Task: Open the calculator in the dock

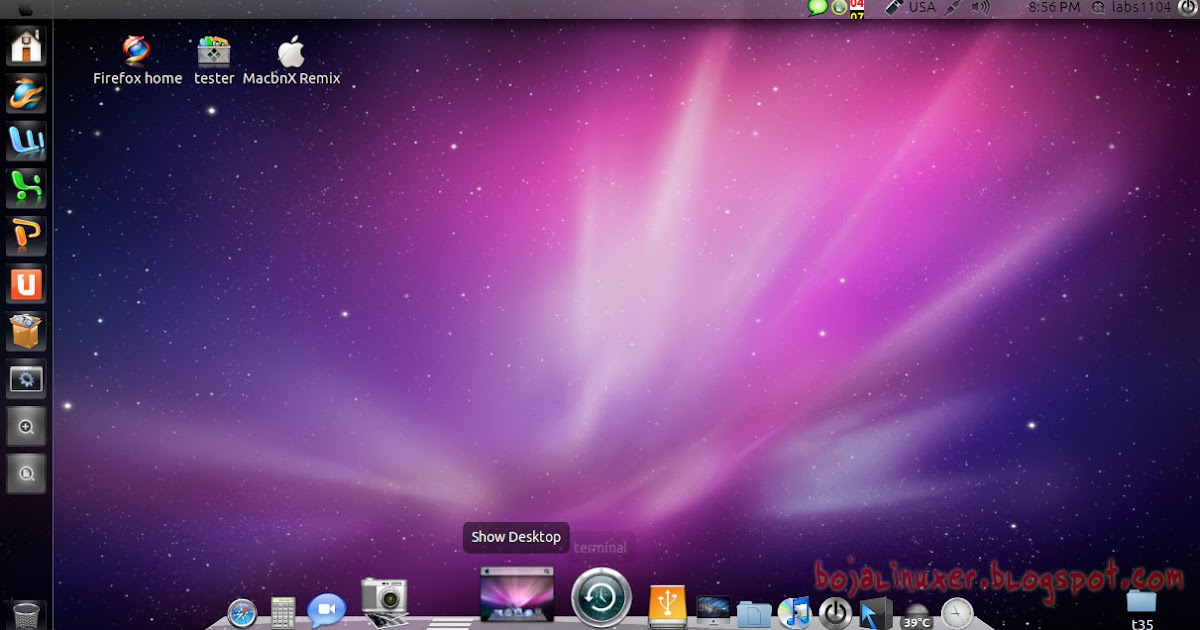Action: tap(283, 613)
